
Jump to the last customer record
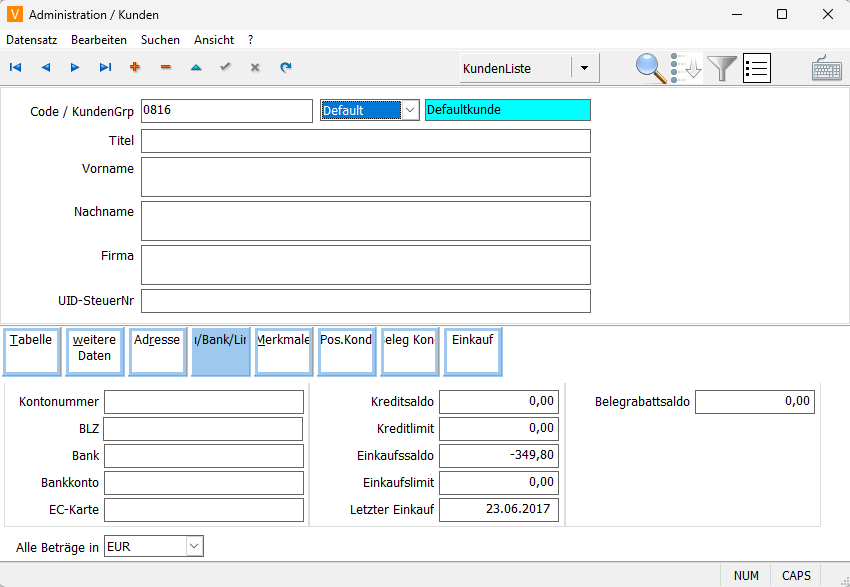pos(105,68)
